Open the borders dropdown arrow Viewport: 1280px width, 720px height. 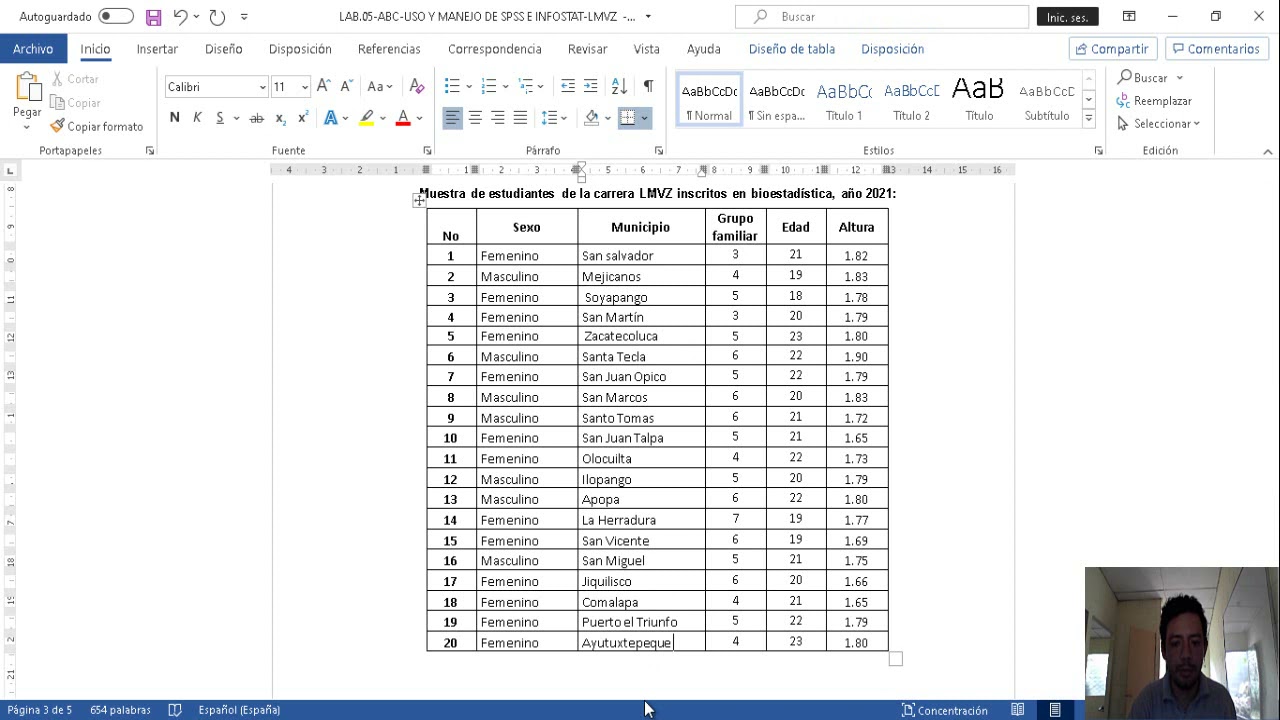[x=644, y=118]
